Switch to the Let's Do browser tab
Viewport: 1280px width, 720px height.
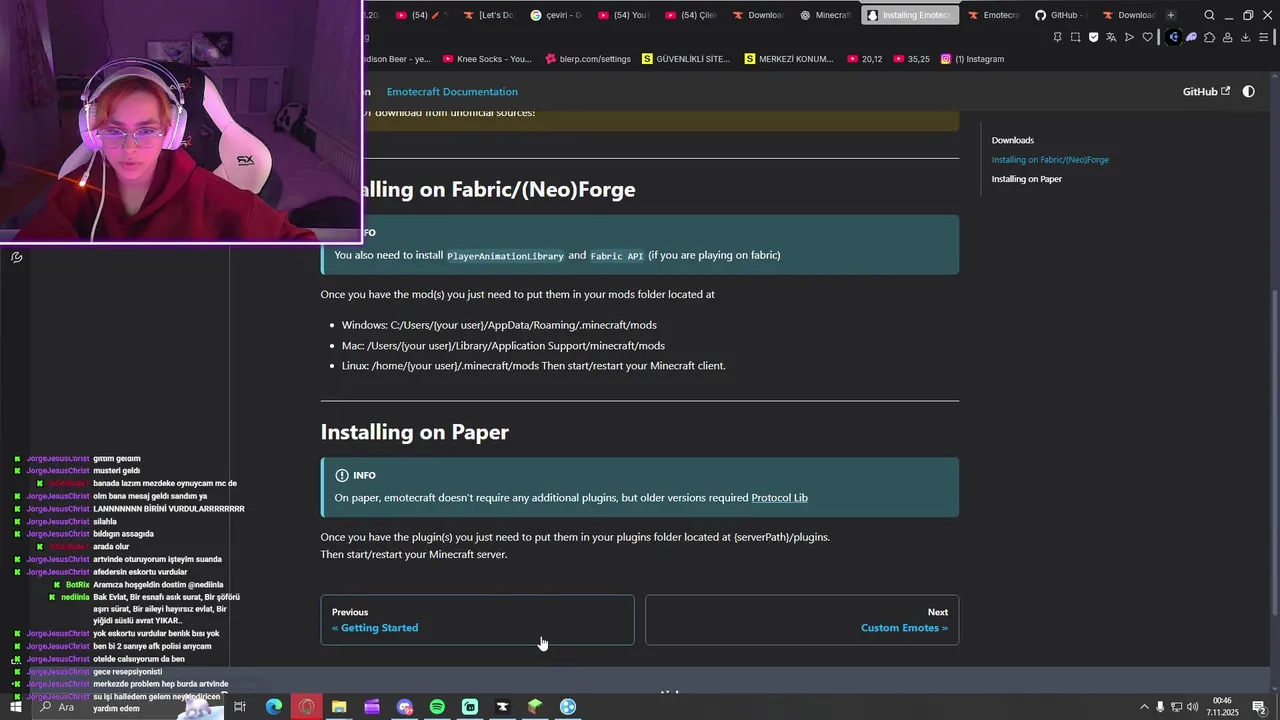[x=489, y=15]
